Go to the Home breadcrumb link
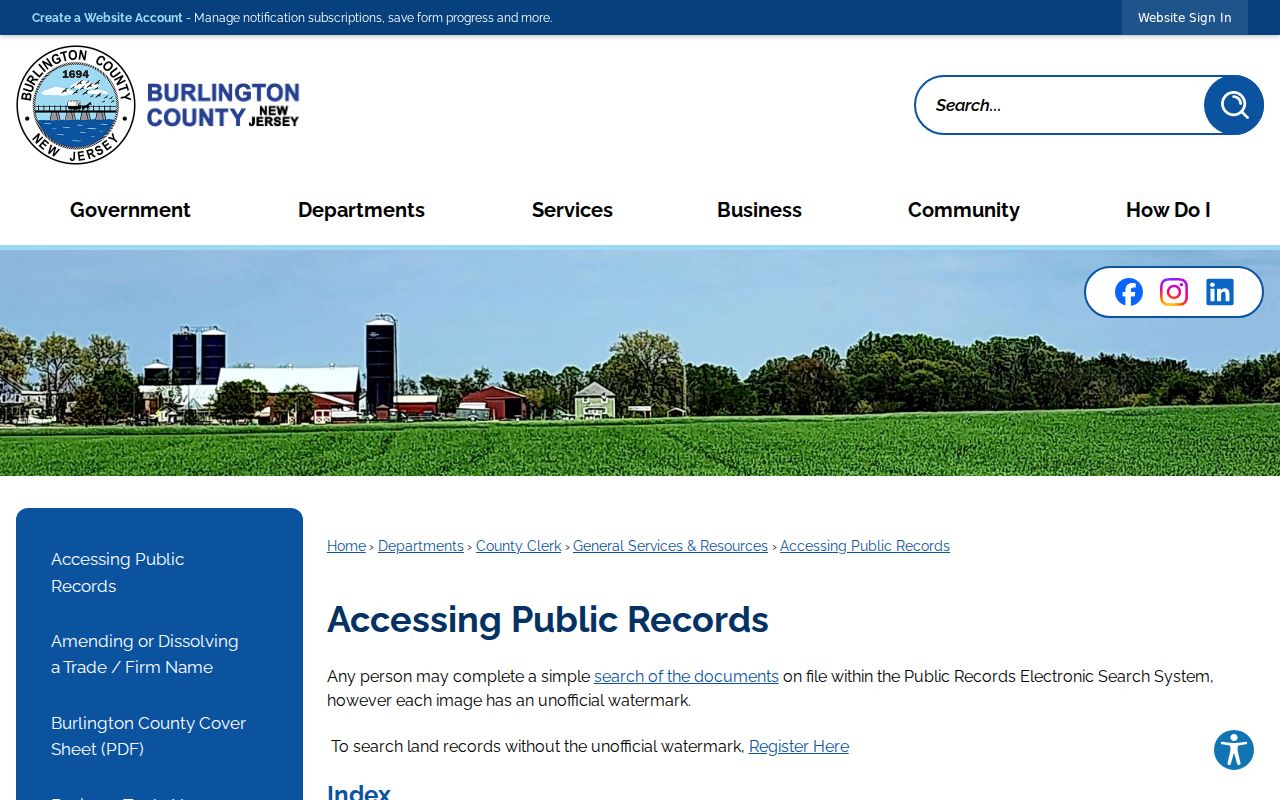Viewport: 1280px width, 800px height. pos(346,546)
